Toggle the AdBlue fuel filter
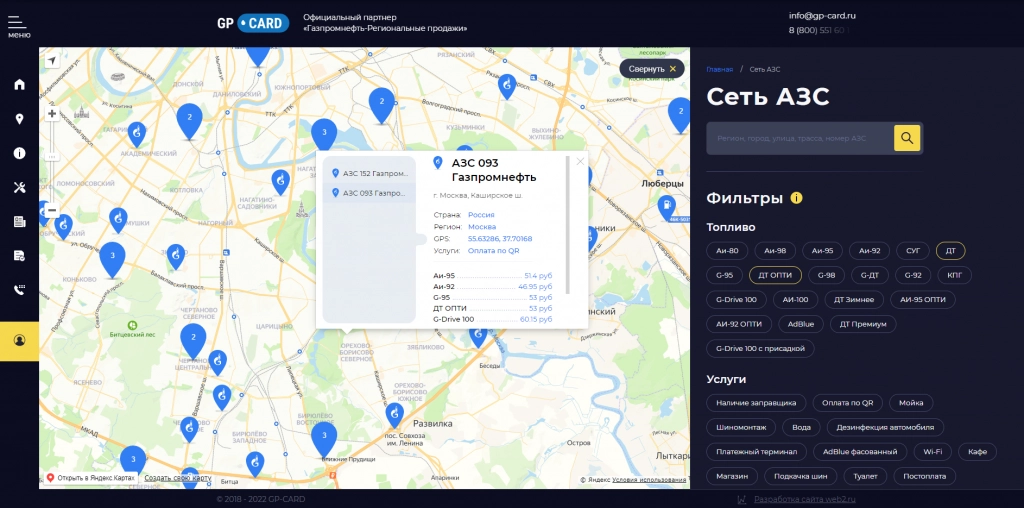 (x=801, y=323)
